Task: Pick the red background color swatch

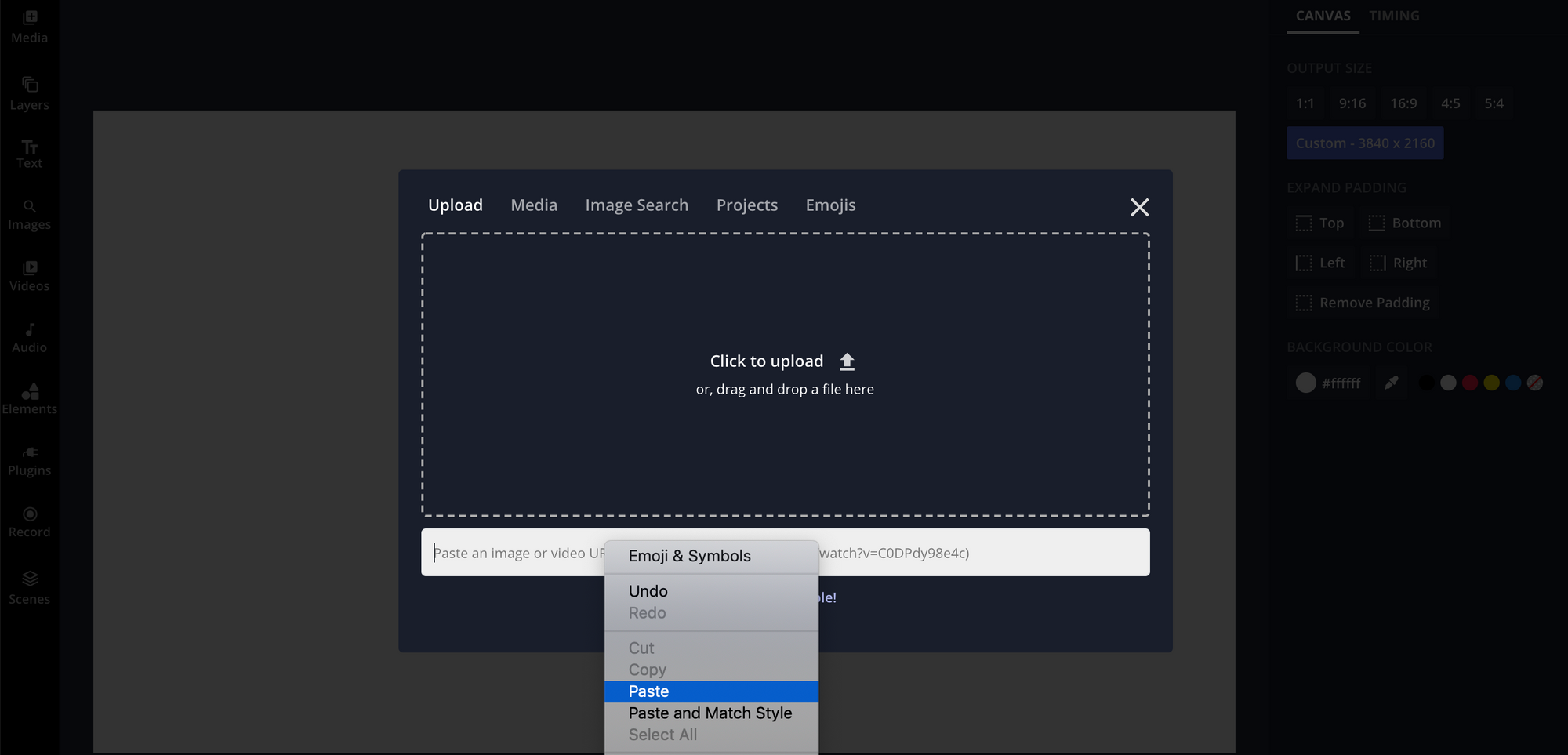Action: click(1470, 383)
